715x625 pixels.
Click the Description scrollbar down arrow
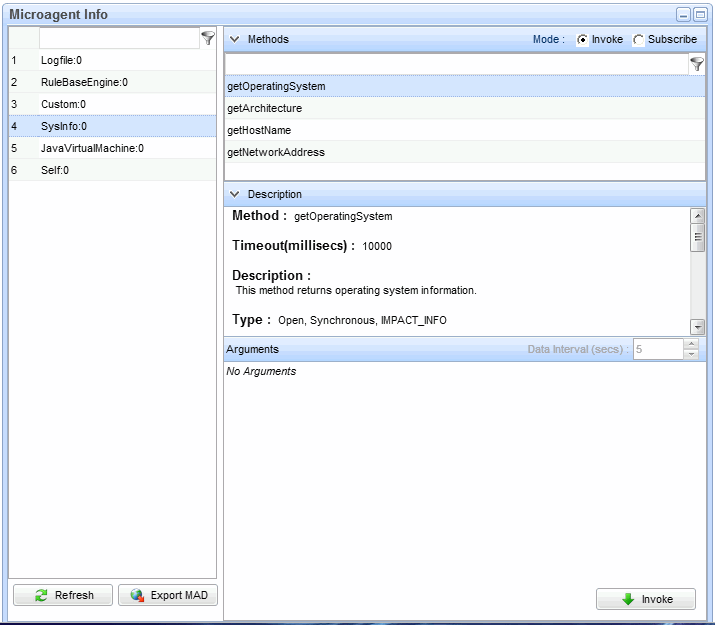[698, 326]
